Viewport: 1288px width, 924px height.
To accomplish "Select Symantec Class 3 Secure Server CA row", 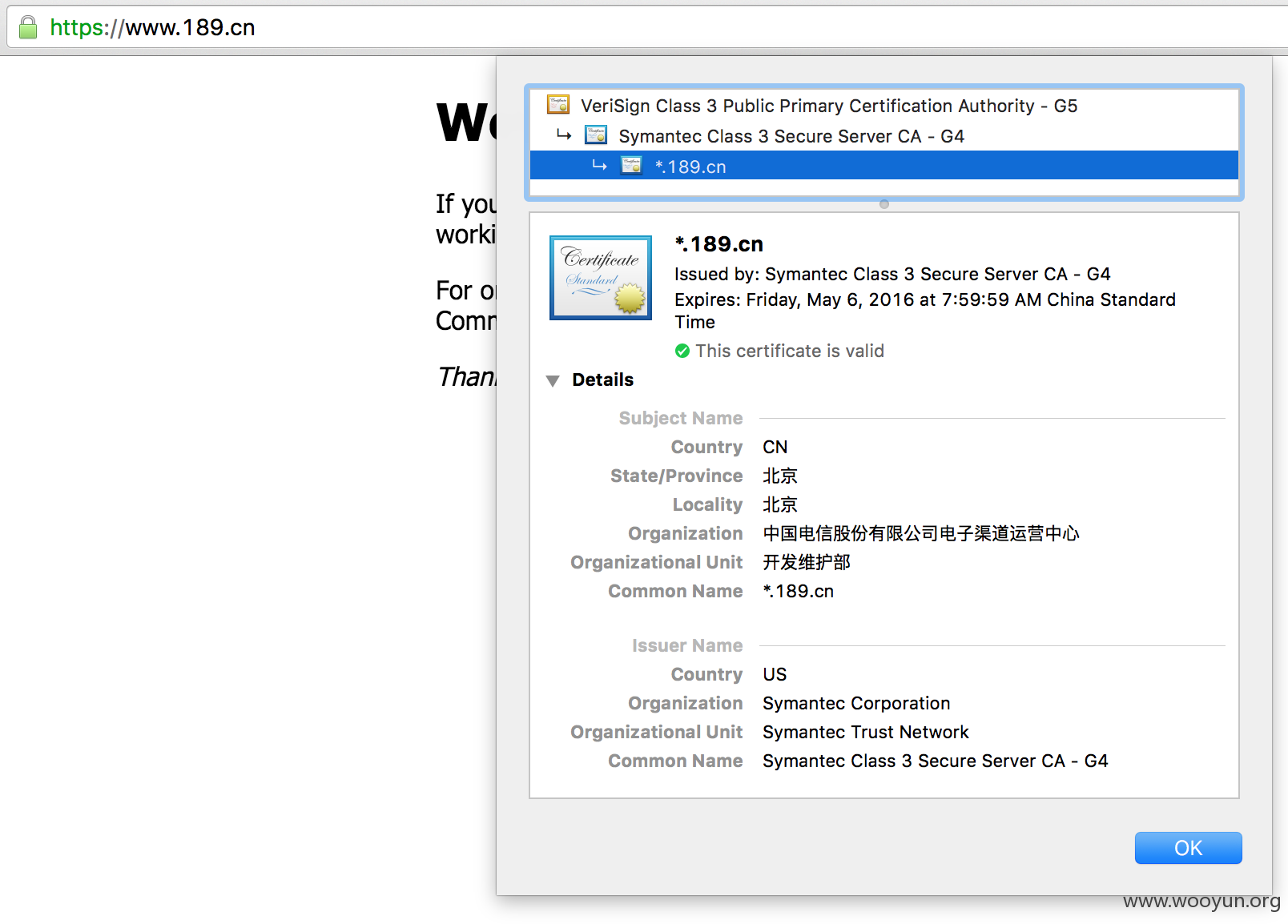I will 884,136.
